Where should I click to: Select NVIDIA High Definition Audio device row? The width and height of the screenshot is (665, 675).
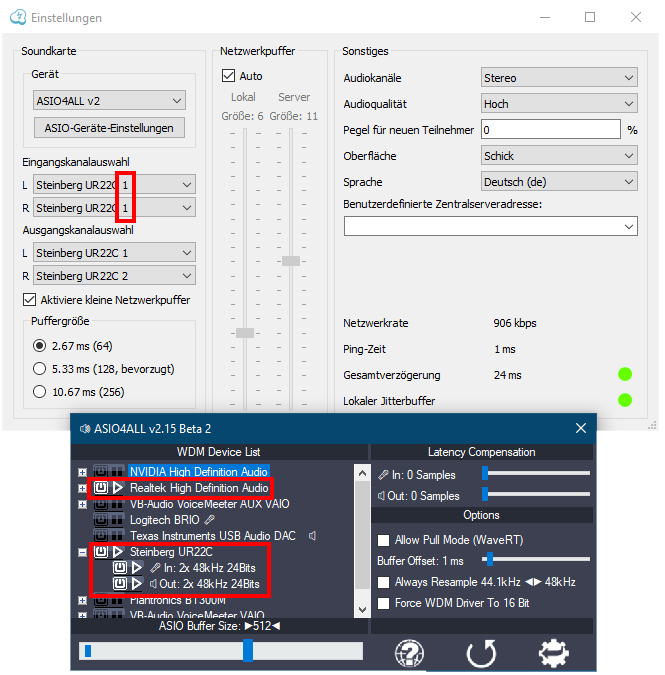coord(198,471)
